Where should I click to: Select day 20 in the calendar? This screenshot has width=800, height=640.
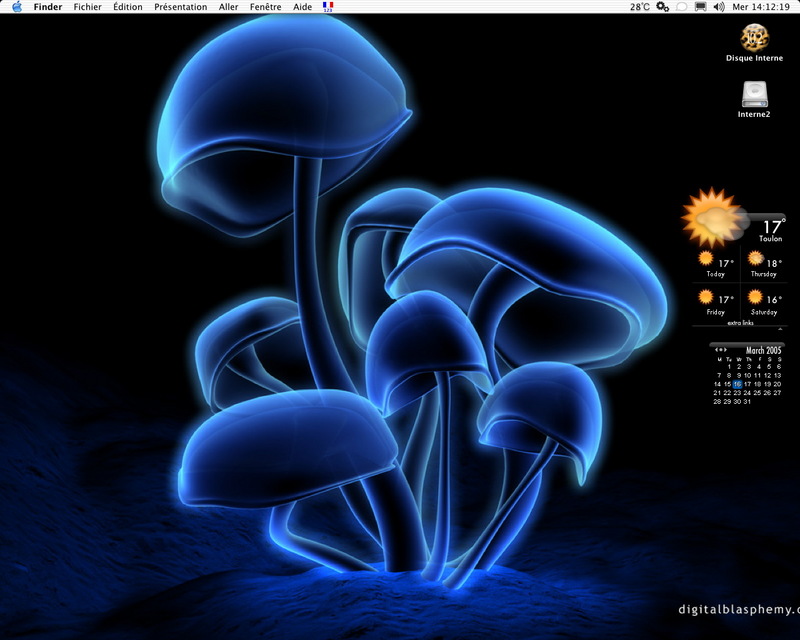(777, 384)
